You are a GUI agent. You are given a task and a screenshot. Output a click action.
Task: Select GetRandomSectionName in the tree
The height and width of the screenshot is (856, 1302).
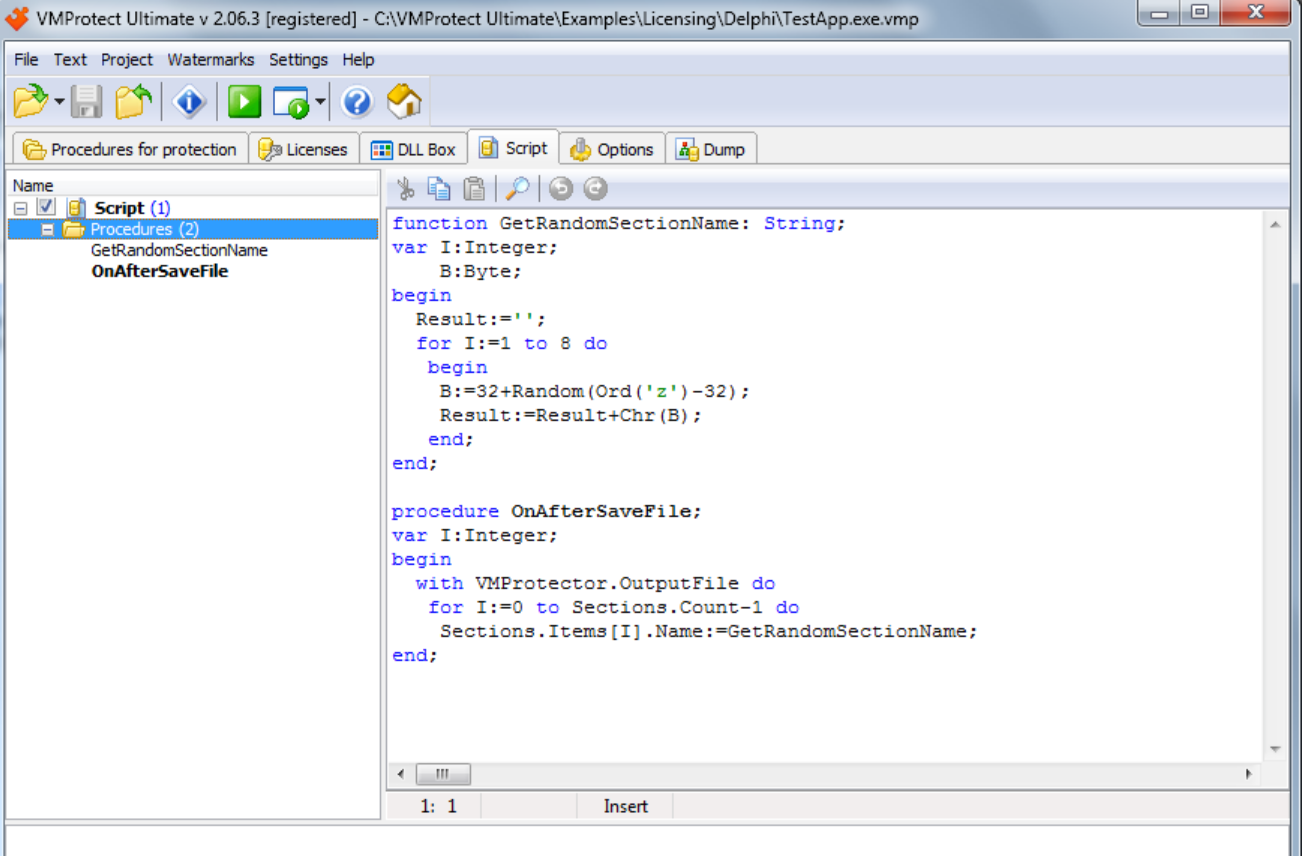pyautogui.click(x=179, y=251)
